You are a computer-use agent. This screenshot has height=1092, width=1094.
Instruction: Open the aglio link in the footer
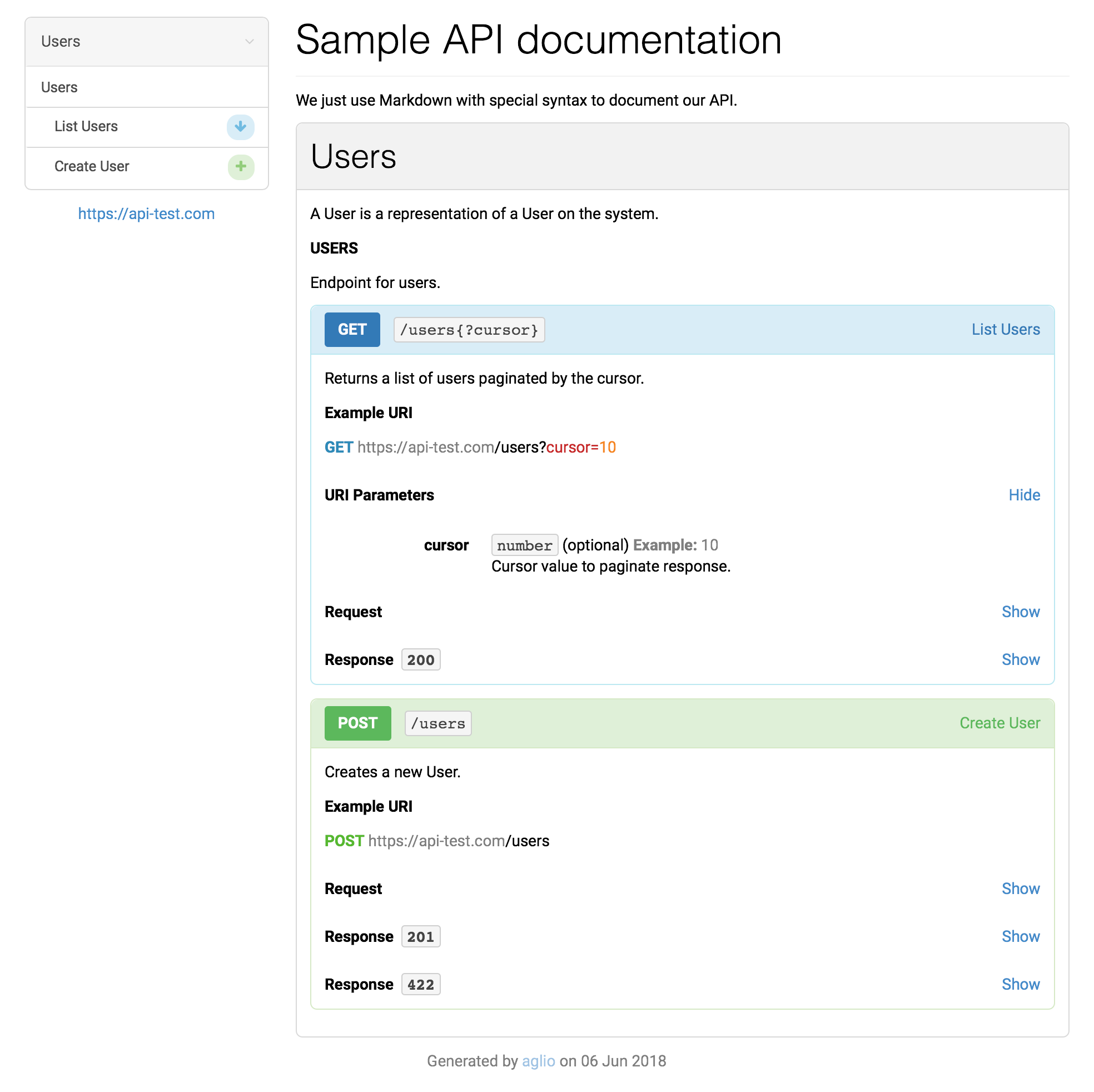tap(539, 1061)
